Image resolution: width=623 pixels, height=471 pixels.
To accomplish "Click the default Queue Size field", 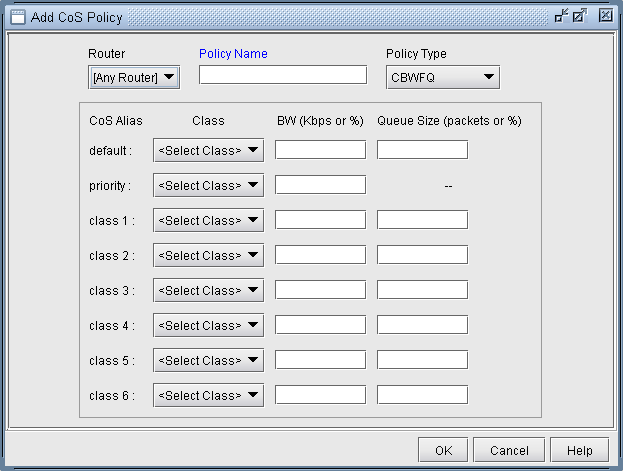I will tap(422, 150).
